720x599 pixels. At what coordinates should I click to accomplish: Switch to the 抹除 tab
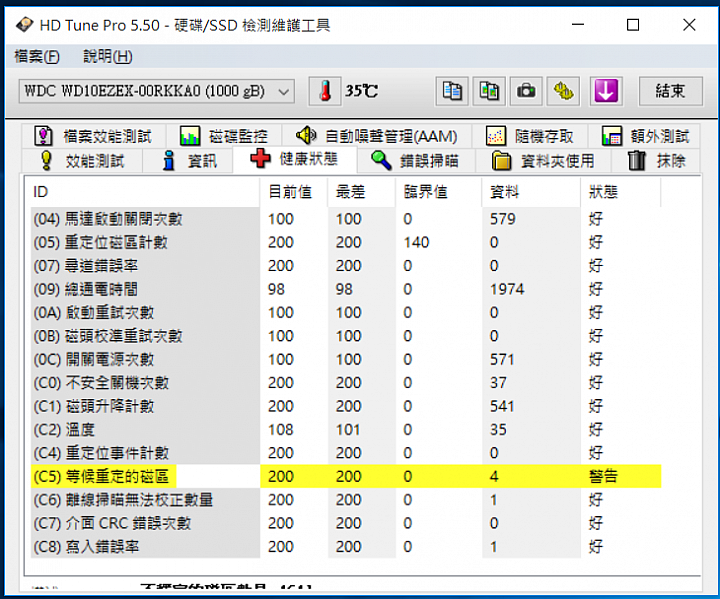656,161
